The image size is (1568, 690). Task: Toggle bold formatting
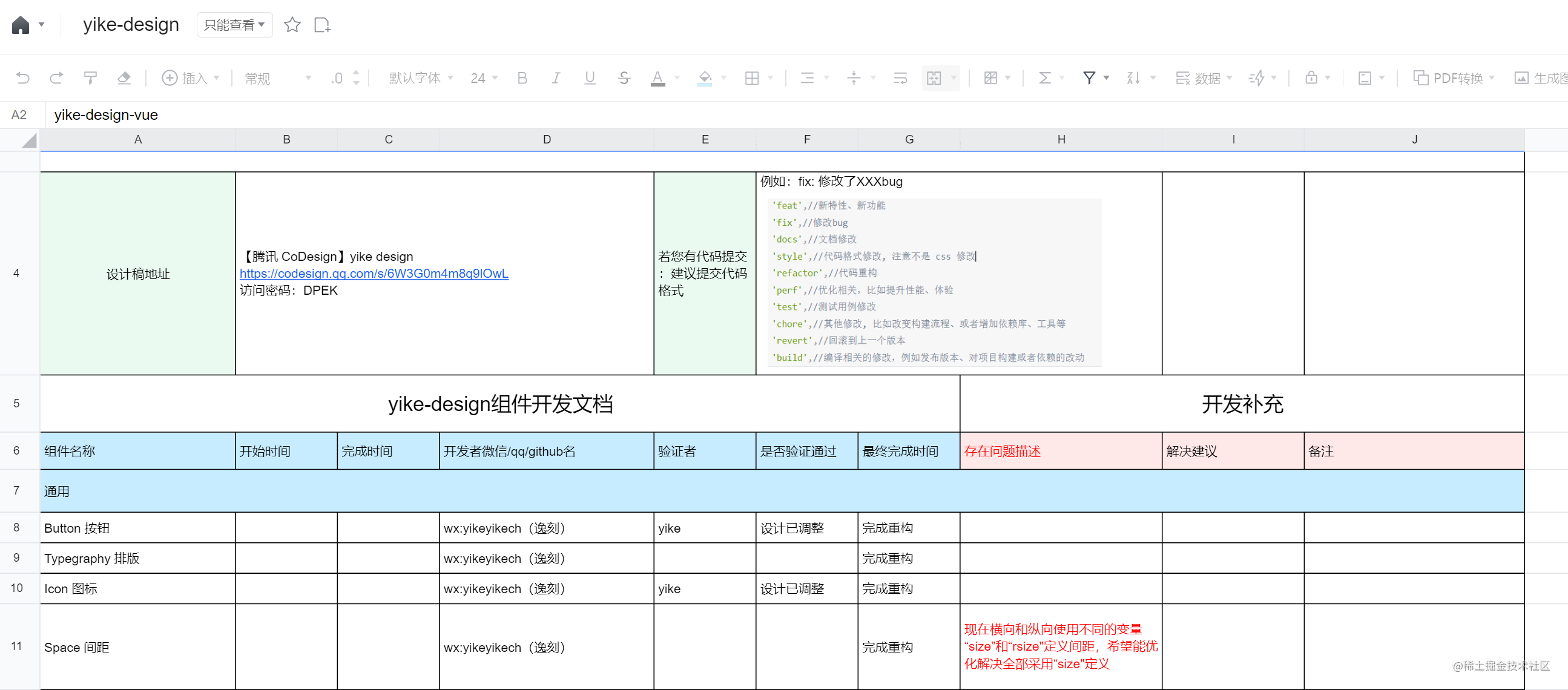coord(522,78)
